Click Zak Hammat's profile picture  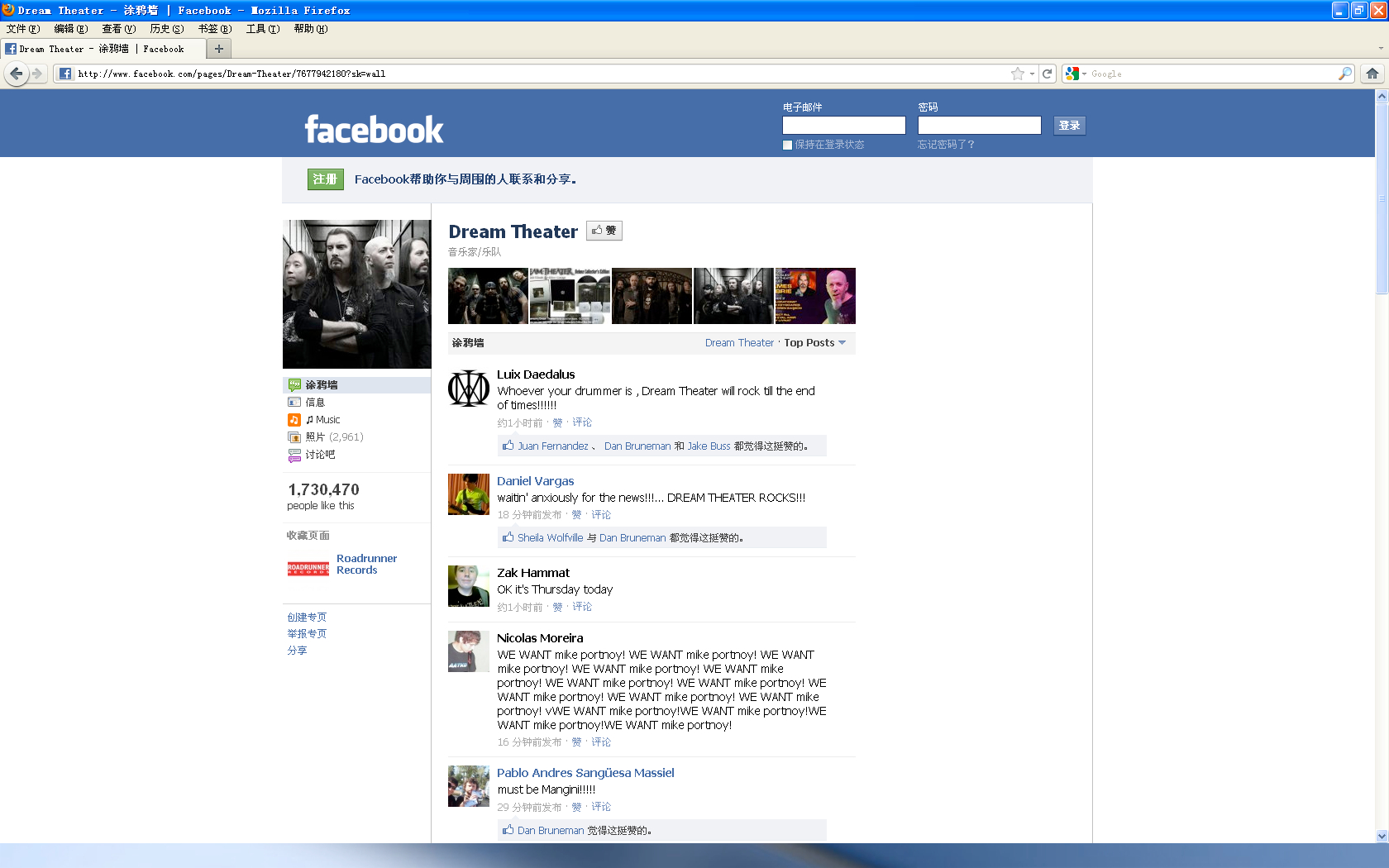click(x=469, y=586)
